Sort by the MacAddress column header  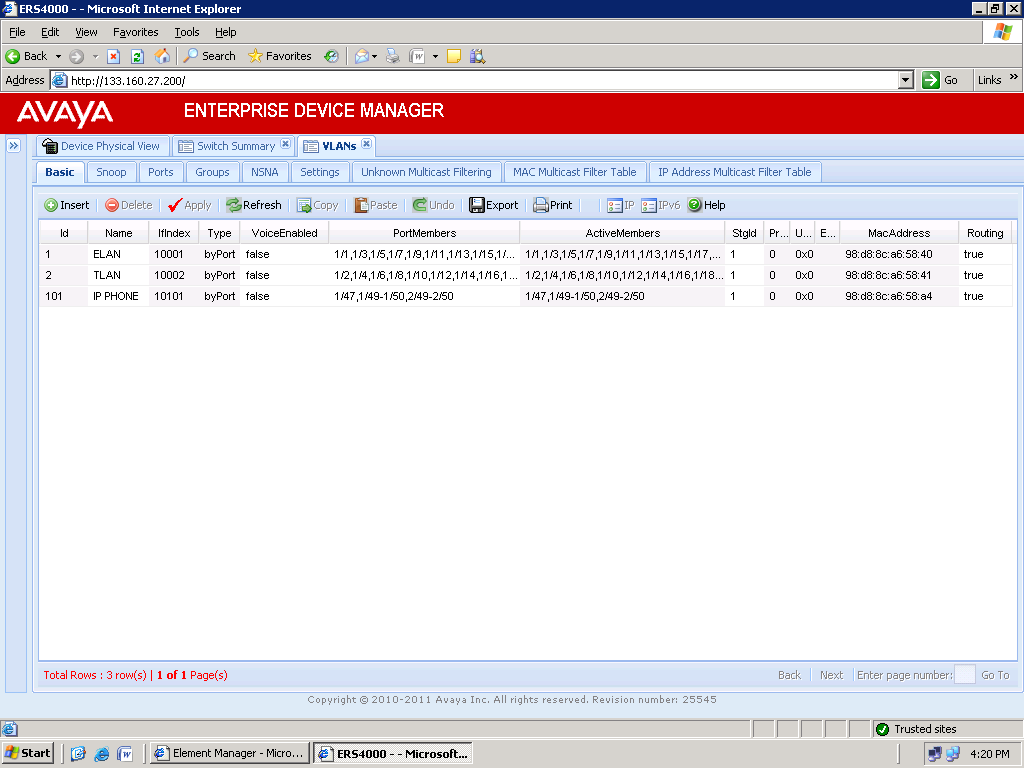point(899,233)
